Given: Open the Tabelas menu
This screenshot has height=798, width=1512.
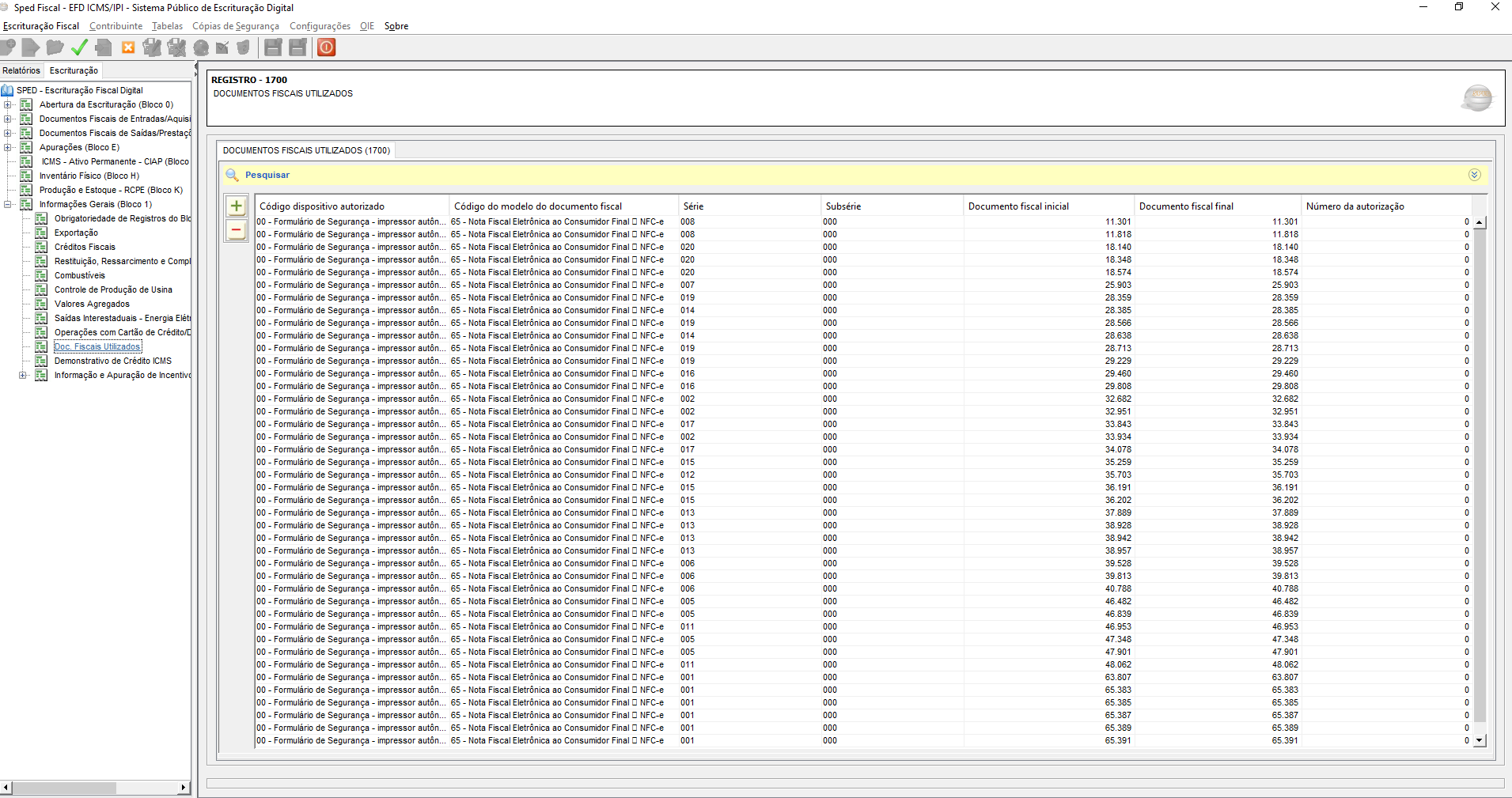Looking at the screenshot, I should coord(167,26).
